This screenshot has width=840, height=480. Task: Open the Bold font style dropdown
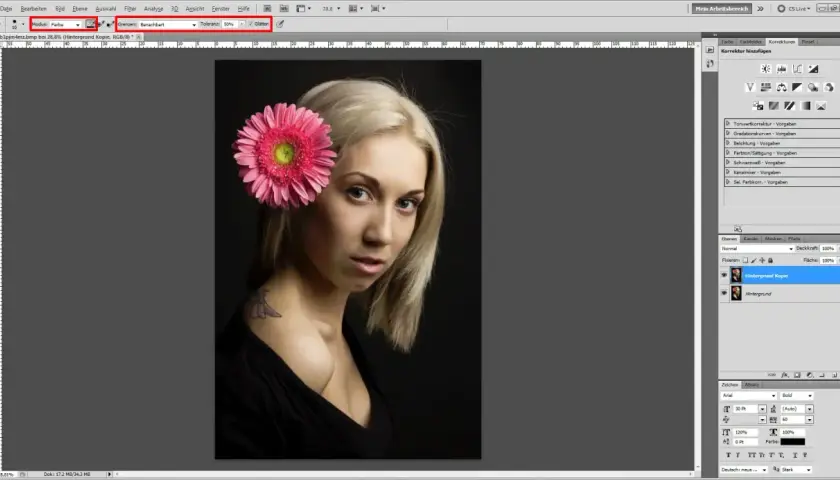coord(797,395)
